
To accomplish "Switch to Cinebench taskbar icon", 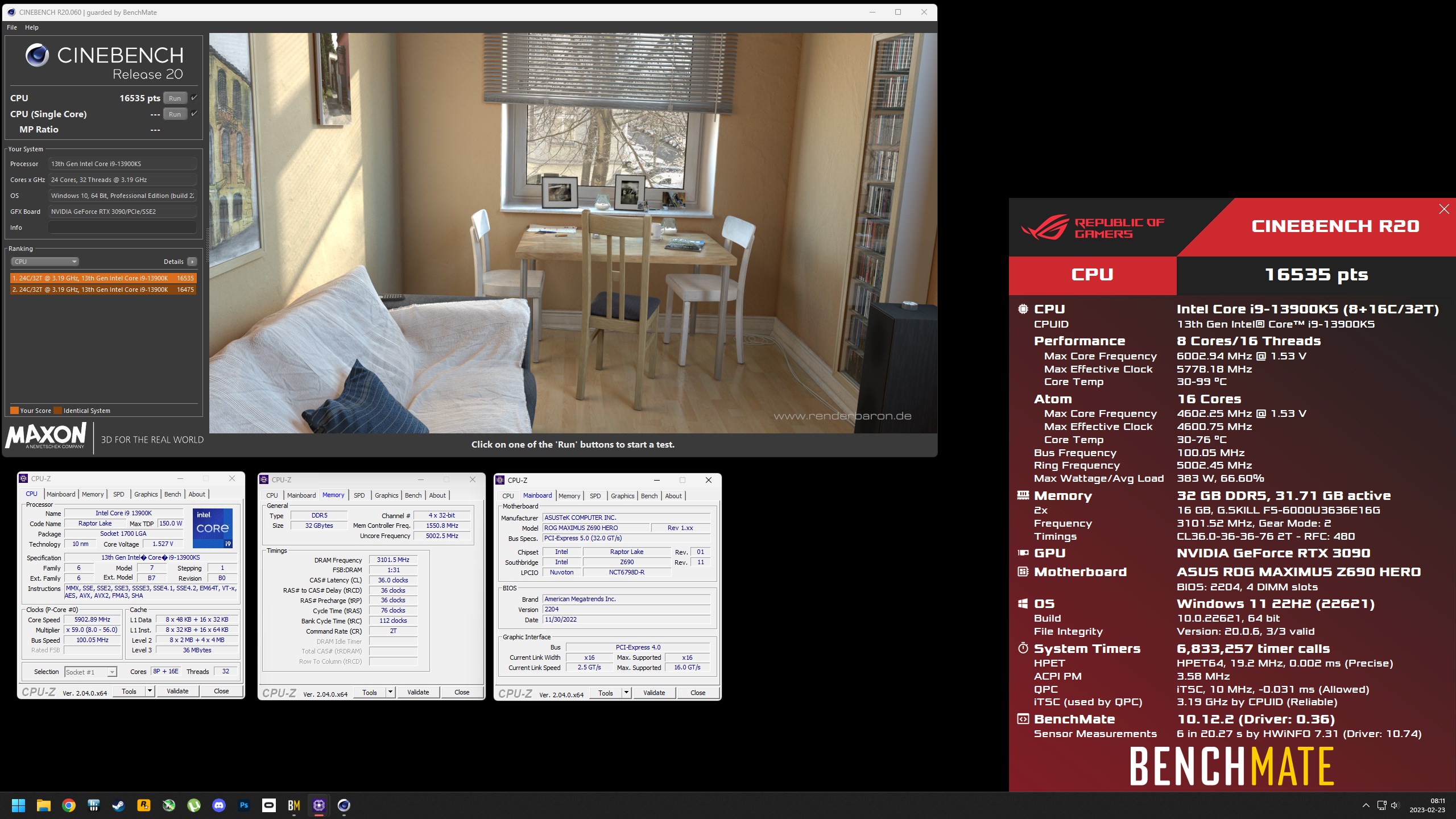I will [x=344, y=805].
